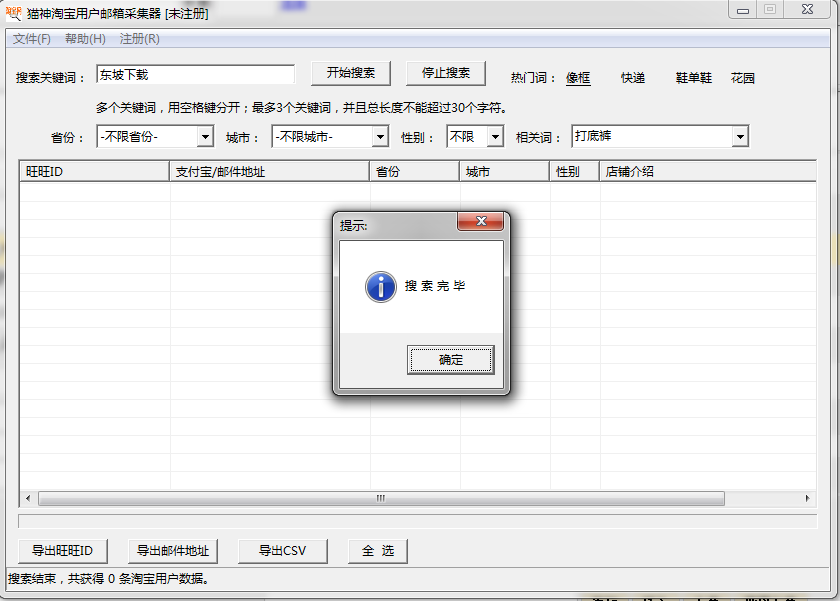Click the scrollbar right arrow
This screenshot has width=840, height=601.
coord(807,499)
